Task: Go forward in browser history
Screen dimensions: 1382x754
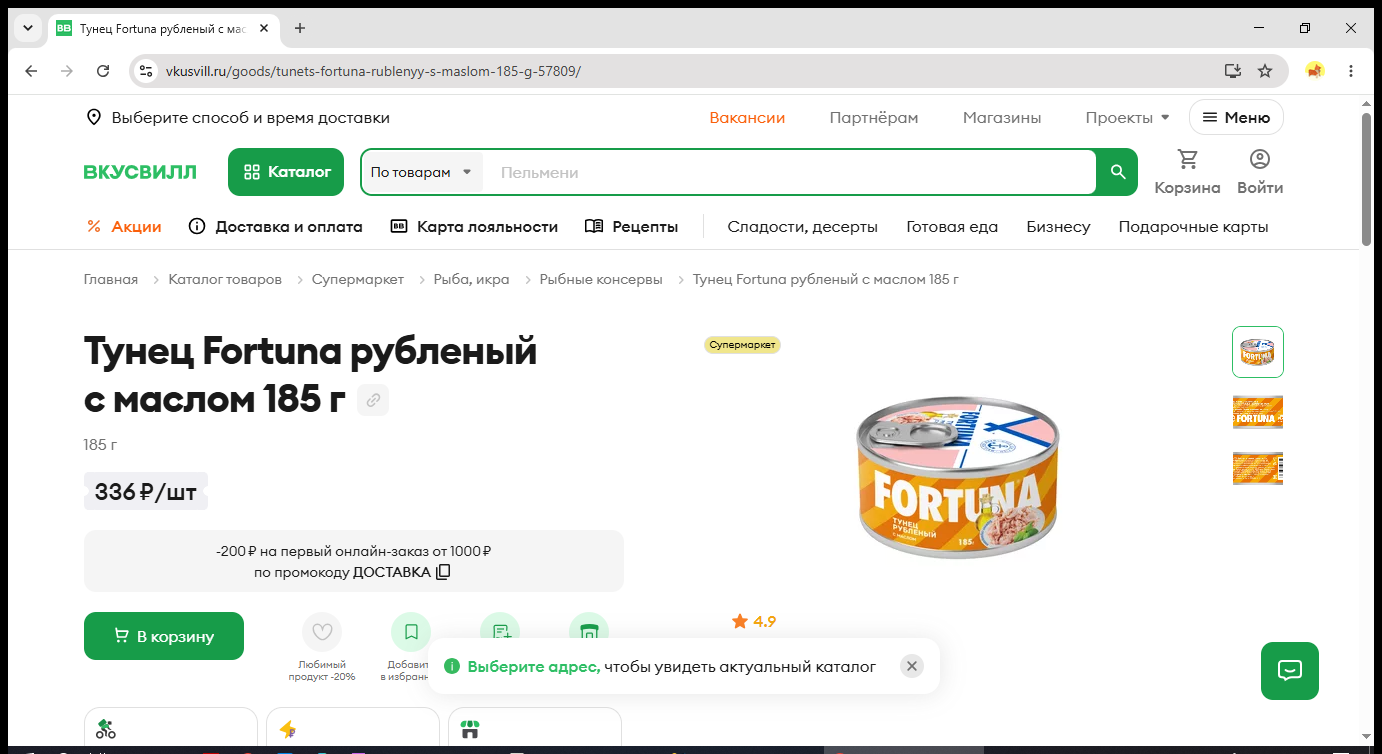Action: 67,71
